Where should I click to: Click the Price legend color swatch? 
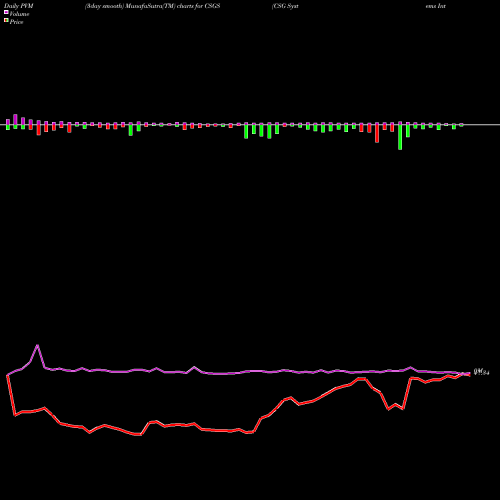(x=6, y=21)
